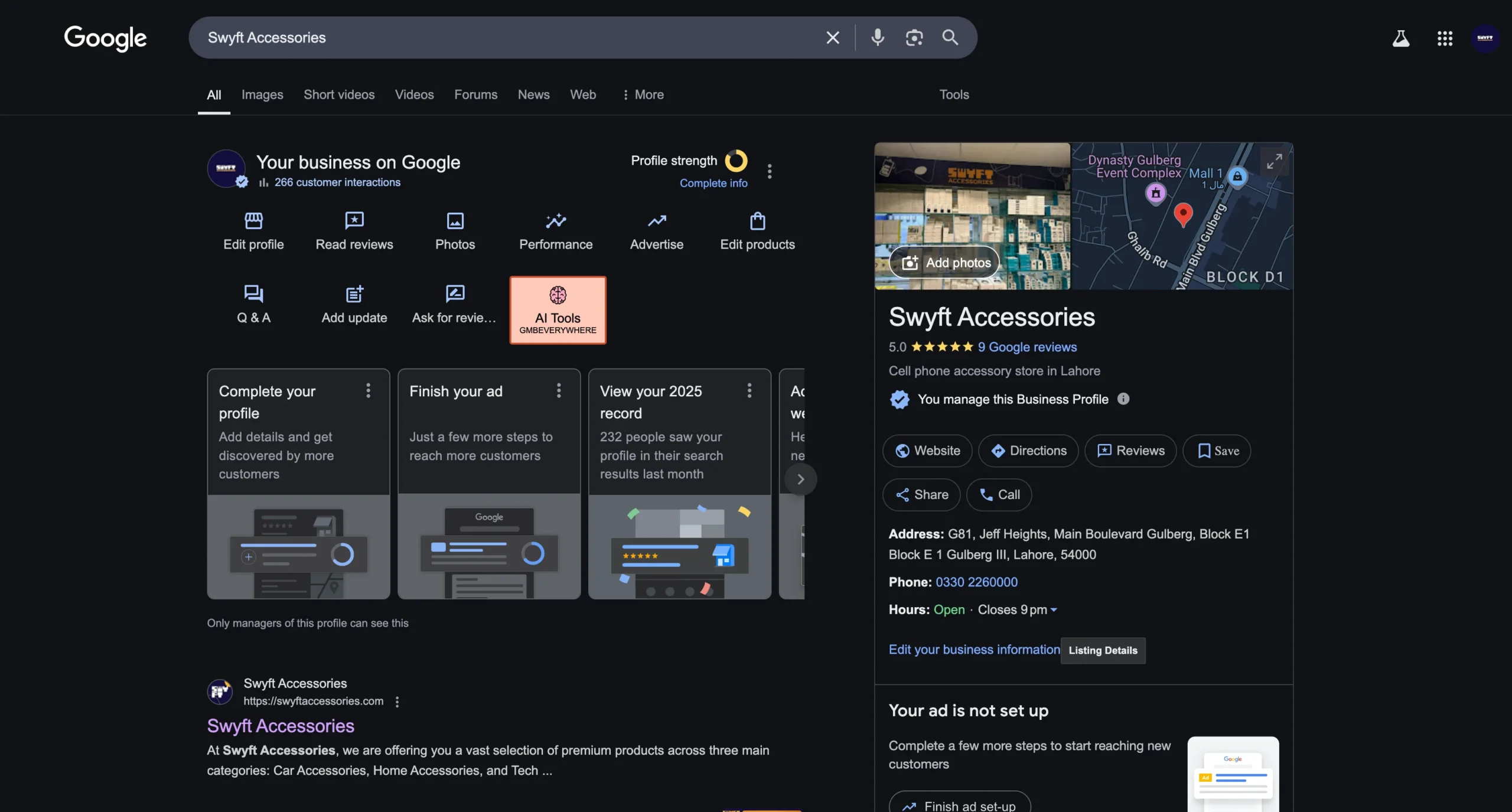The height and width of the screenshot is (812, 1512).
Task: Click the Share button
Action: pos(921,495)
